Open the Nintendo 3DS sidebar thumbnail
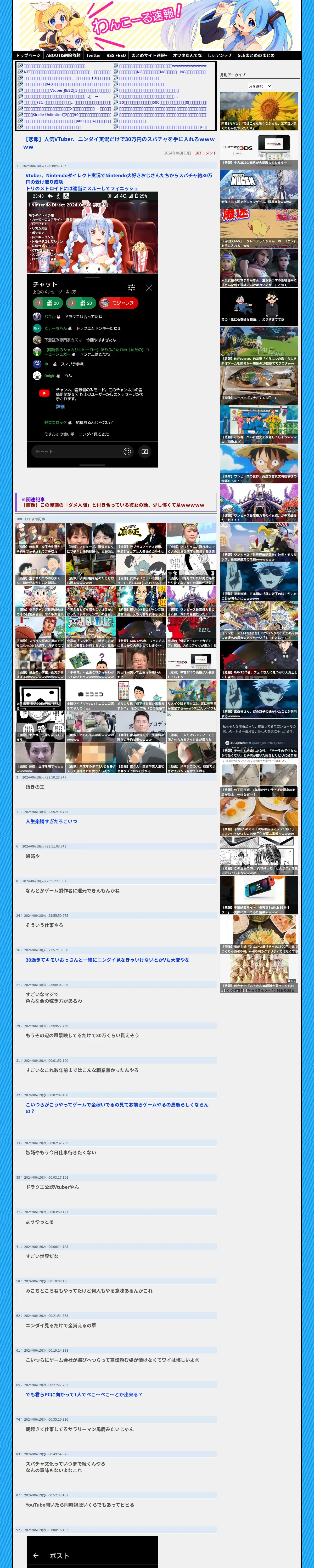This screenshot has height=1568, width=314. [259, 150]
